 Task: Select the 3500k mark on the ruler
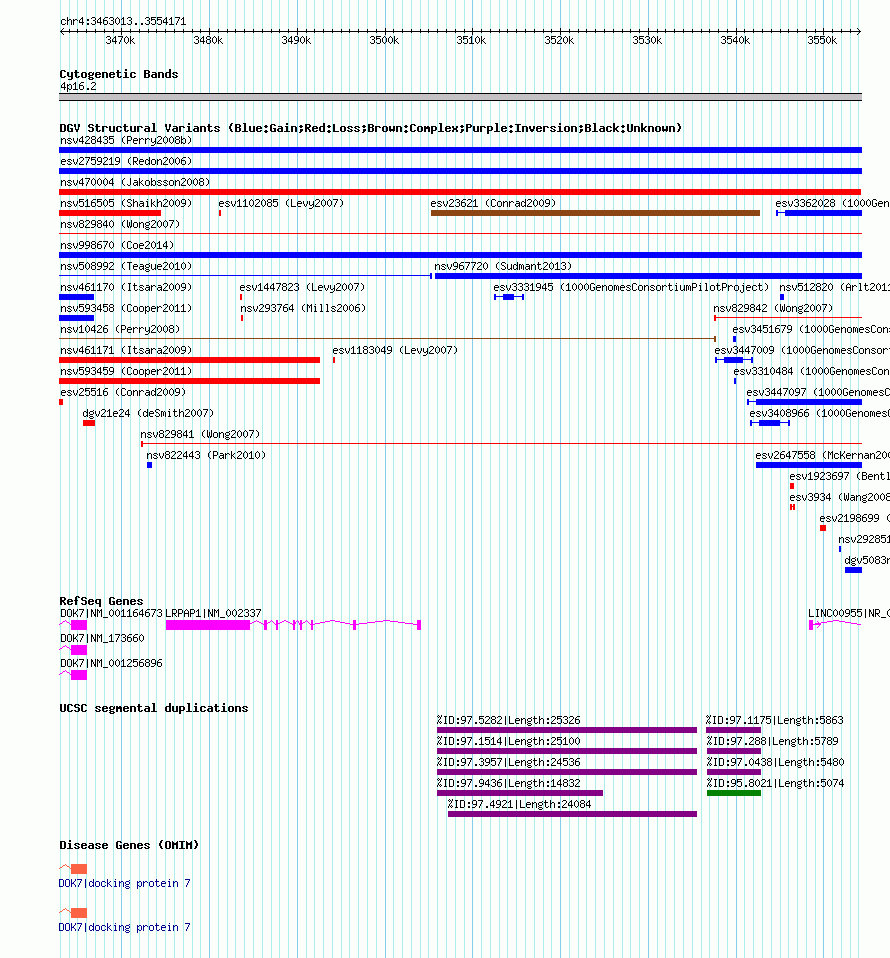click(384, 40)
